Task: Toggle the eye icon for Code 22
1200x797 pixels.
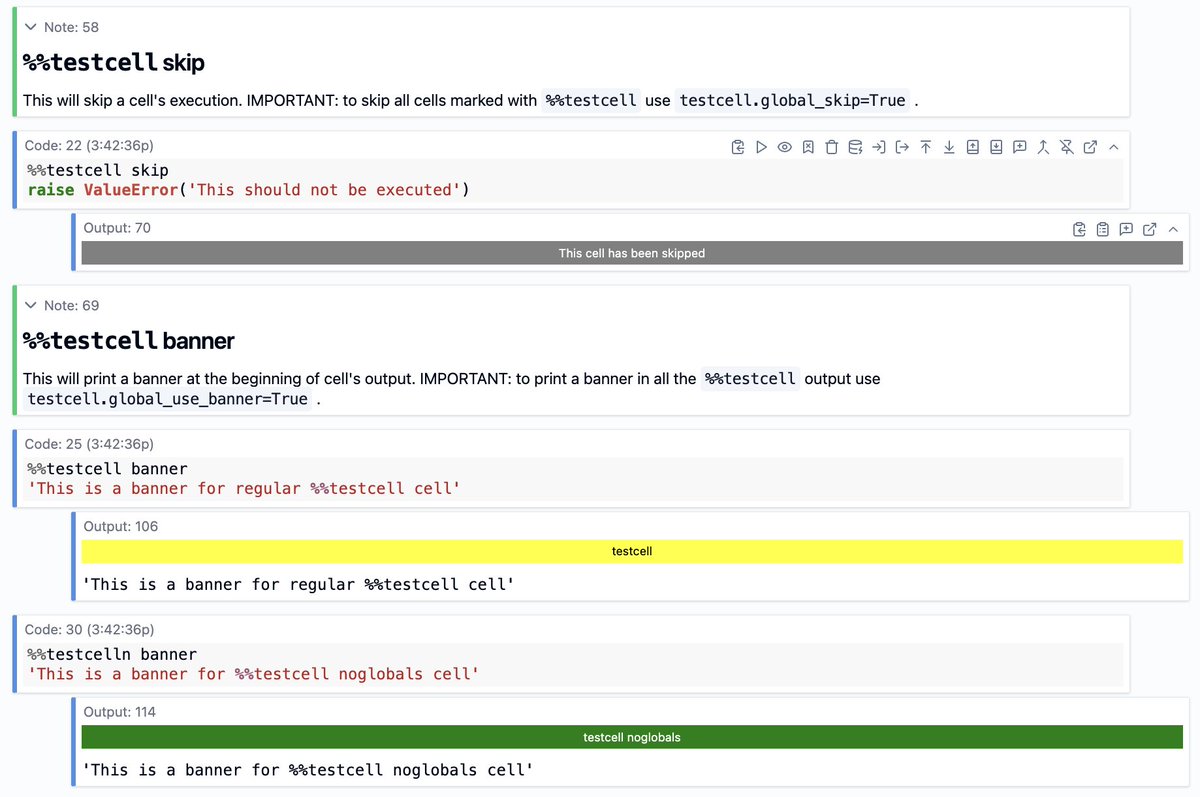Action: click(785, 147)
